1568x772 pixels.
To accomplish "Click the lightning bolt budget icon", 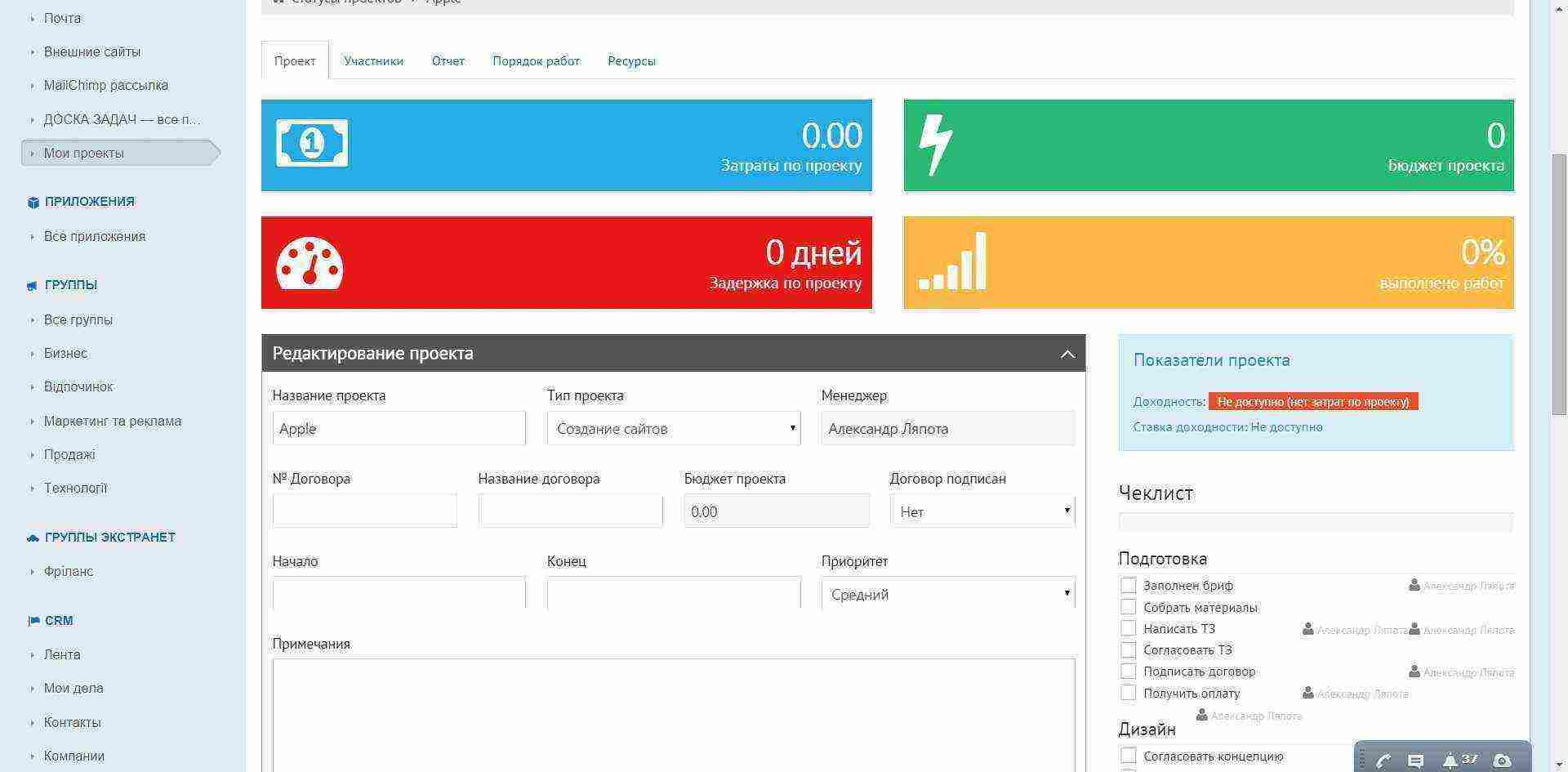I will (935, 145).
